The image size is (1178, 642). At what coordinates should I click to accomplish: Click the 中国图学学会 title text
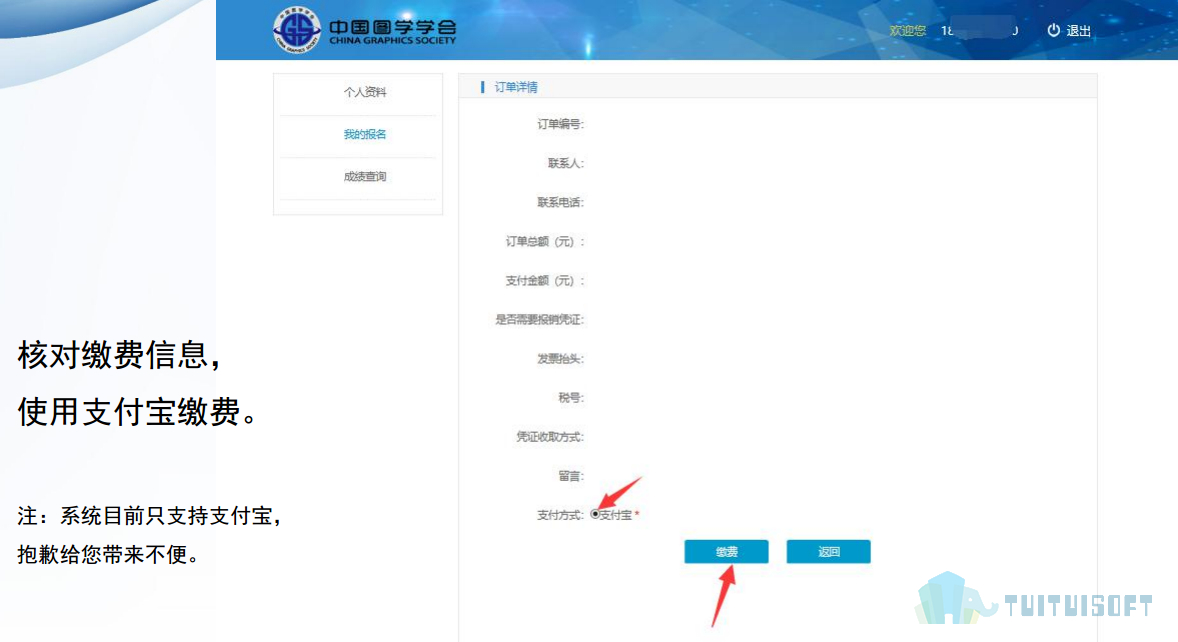[x=392, y=26]
